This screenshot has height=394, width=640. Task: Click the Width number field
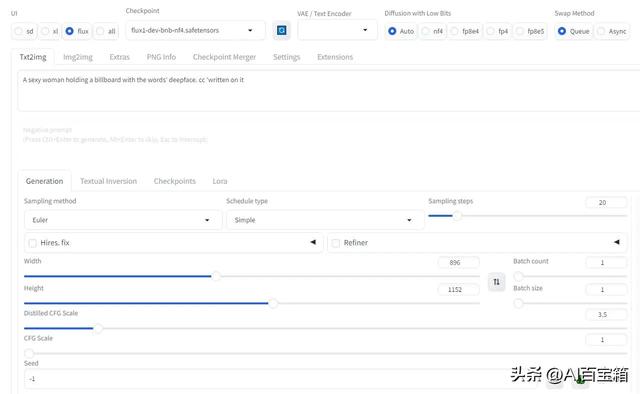click(458, 263)
